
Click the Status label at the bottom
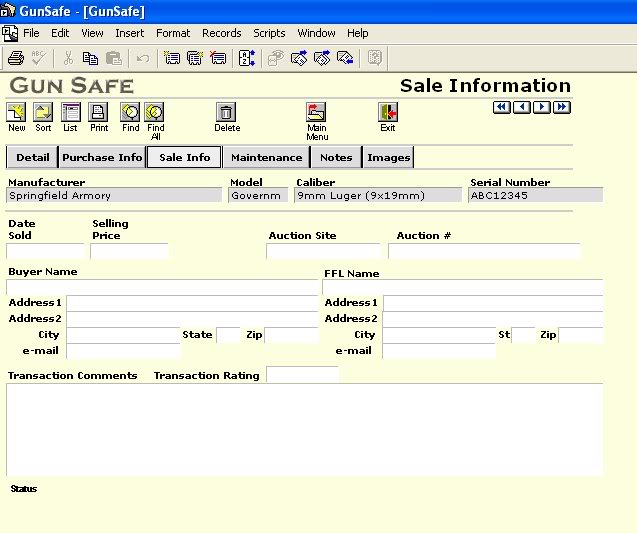click(x=24, y=489)
